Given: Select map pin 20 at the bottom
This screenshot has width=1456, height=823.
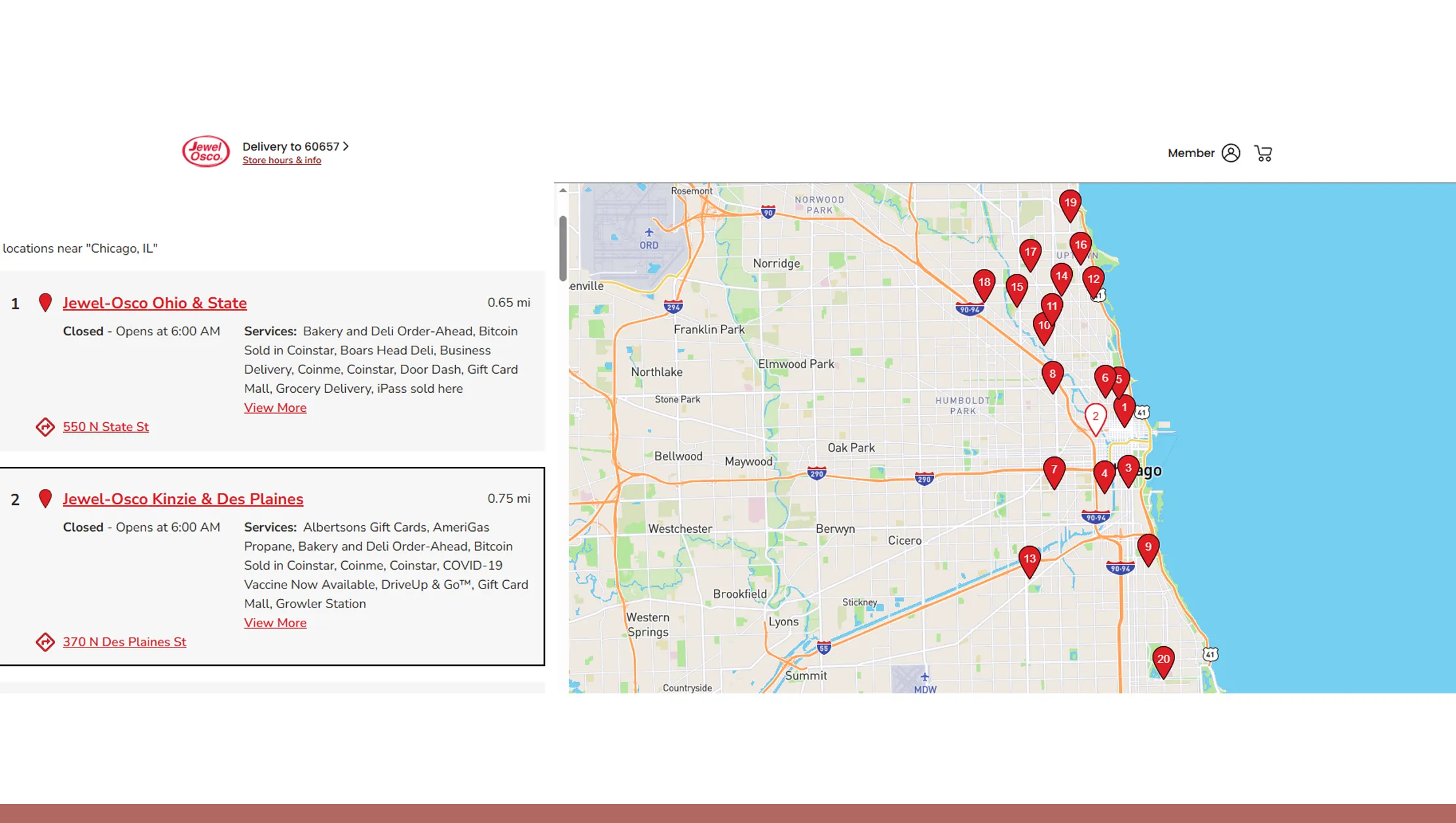Looking at the screenshot, I should pos(1163,661).
